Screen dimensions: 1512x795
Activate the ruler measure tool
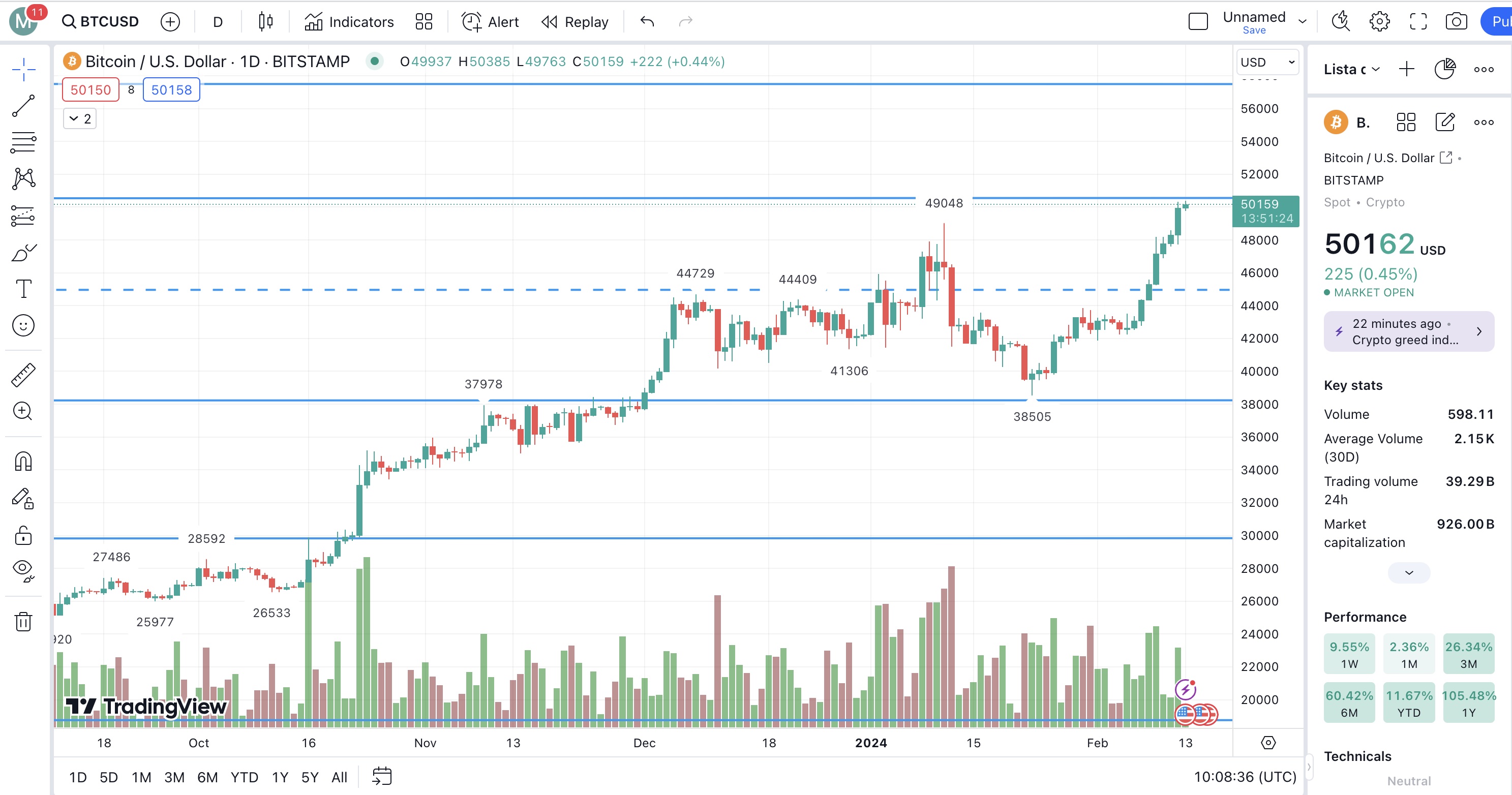pyautogui.click(x=23, y=375)
